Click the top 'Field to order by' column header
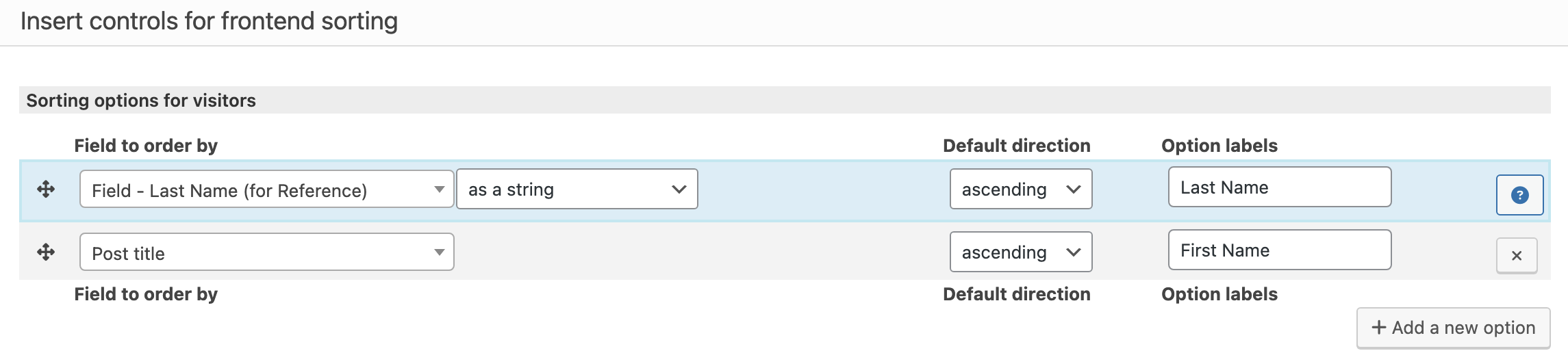This screenshot has height=353, width=1568. pyautogui.click(x=146, y=146)
